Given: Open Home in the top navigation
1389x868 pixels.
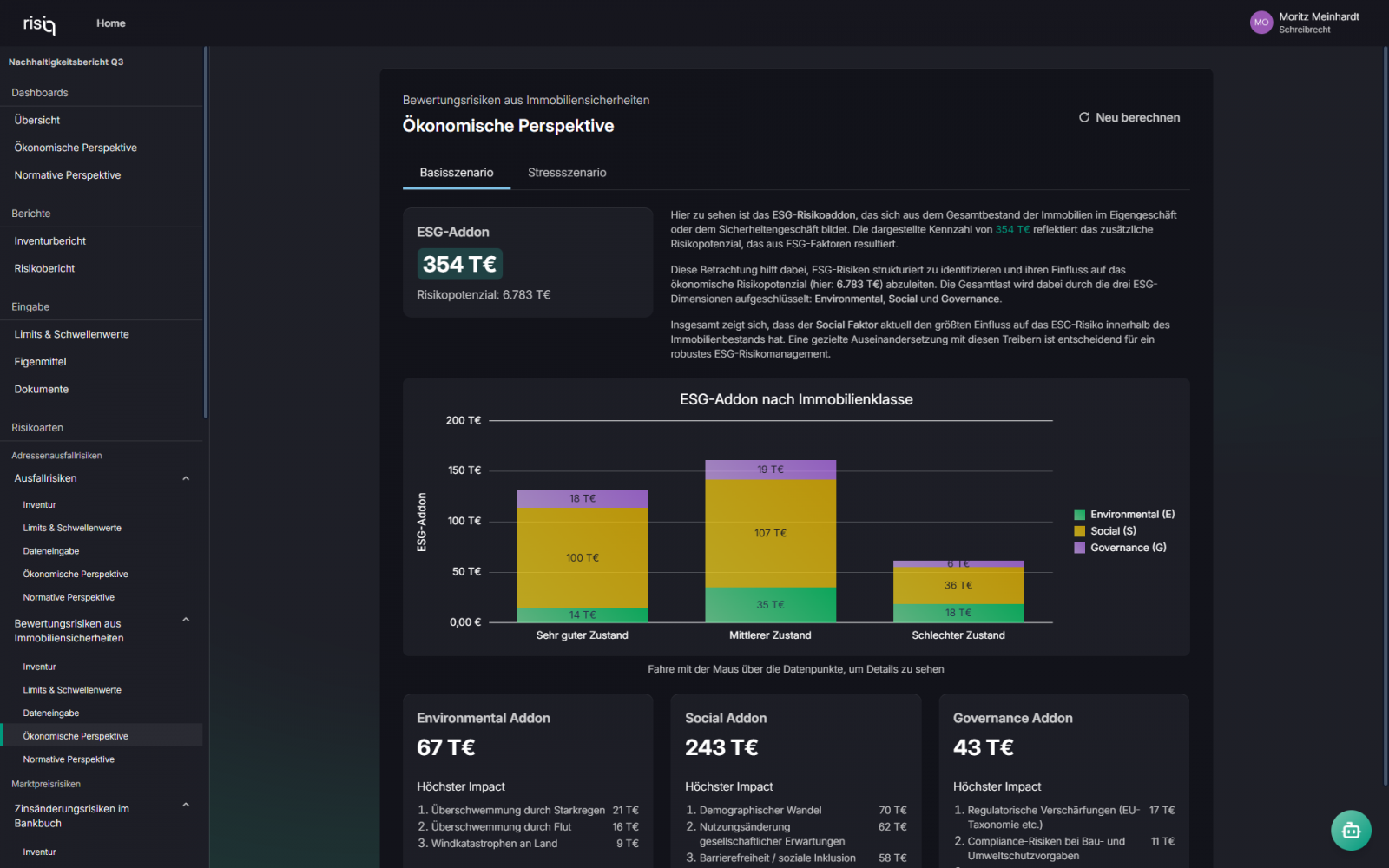Looking at the screenshot, I should coord(111,23).
